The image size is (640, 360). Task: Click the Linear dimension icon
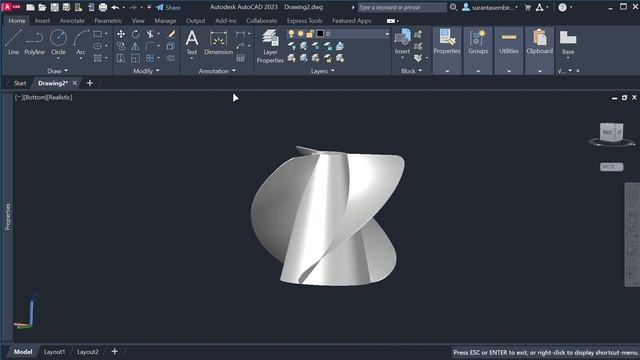(x=240, y=34)
